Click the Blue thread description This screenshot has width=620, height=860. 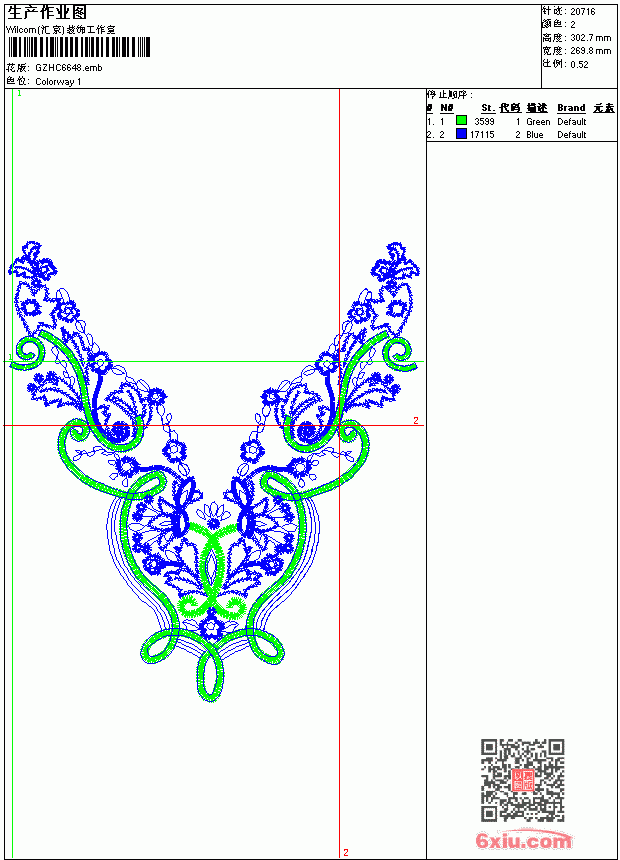(534, 134)
